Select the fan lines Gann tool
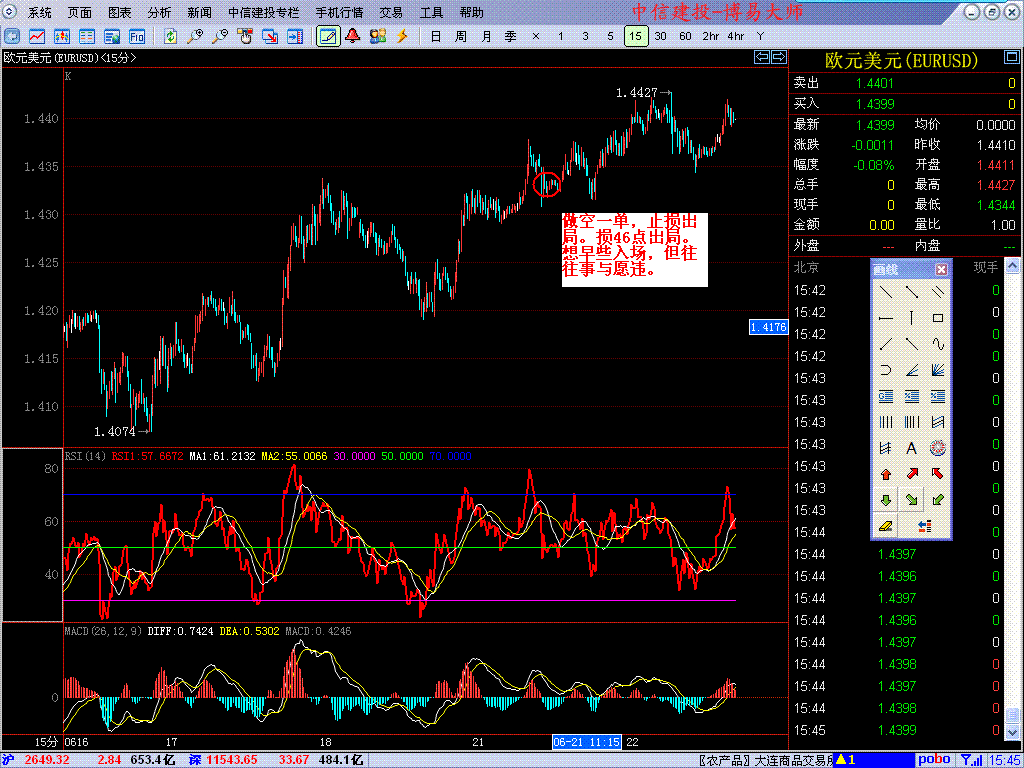 click(x=938, y=370)
